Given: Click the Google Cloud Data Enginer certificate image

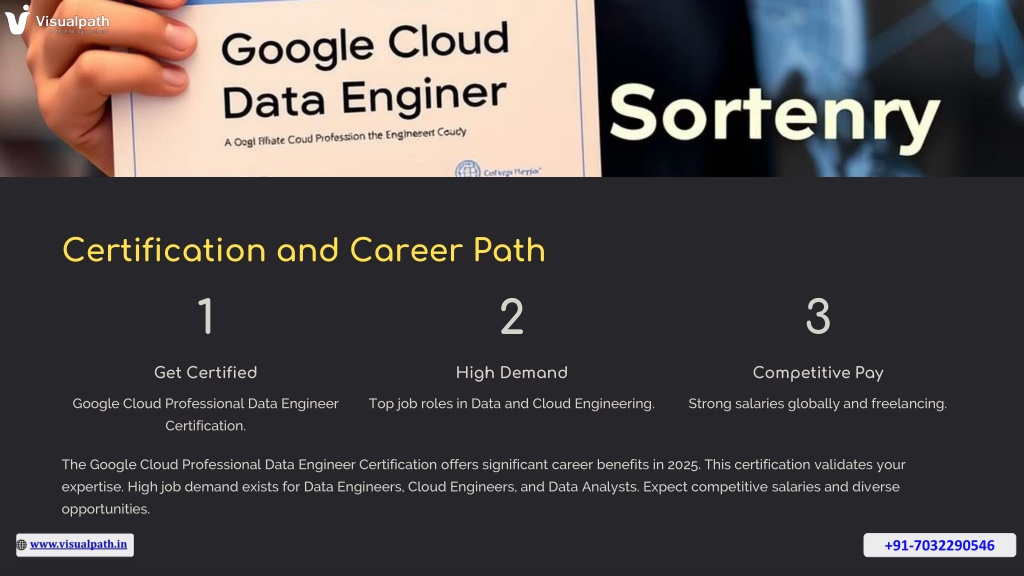Looking at the screenshot, I should [x=356, y=88].
